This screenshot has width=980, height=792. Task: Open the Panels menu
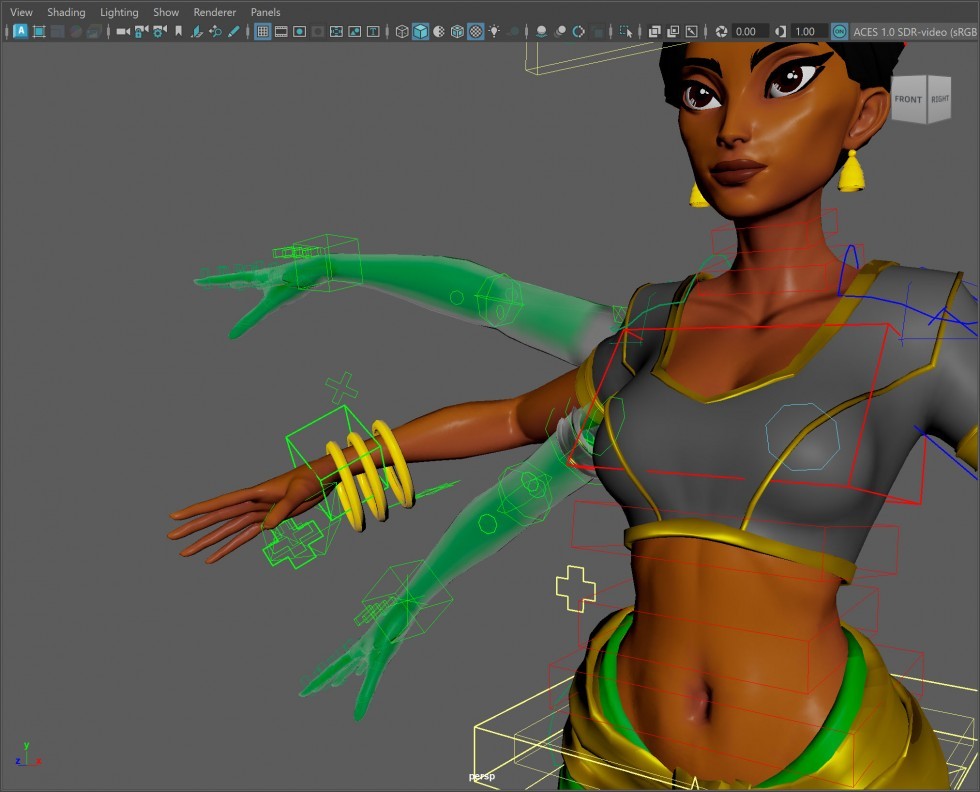coord(265,12)
